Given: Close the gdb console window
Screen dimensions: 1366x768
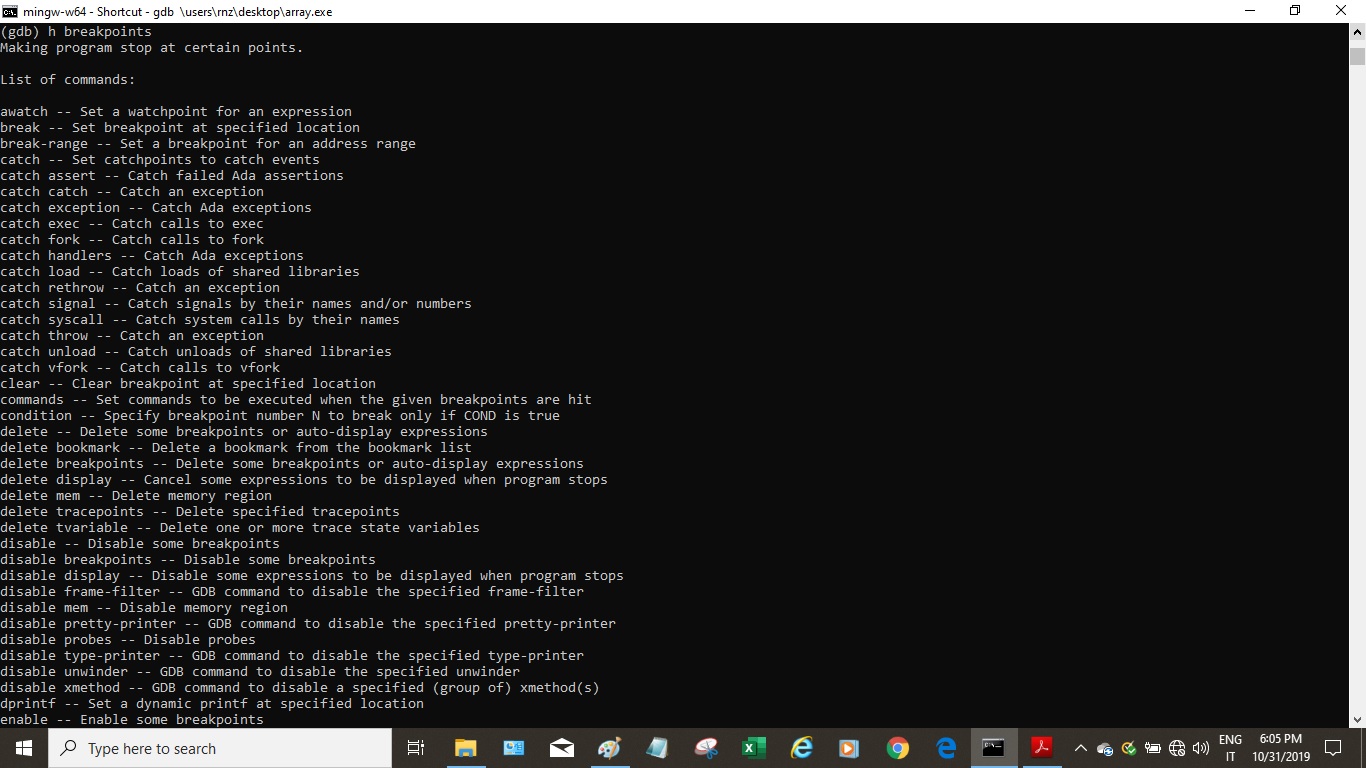Looking at the screenshot, I should (x=1342, y=11).
